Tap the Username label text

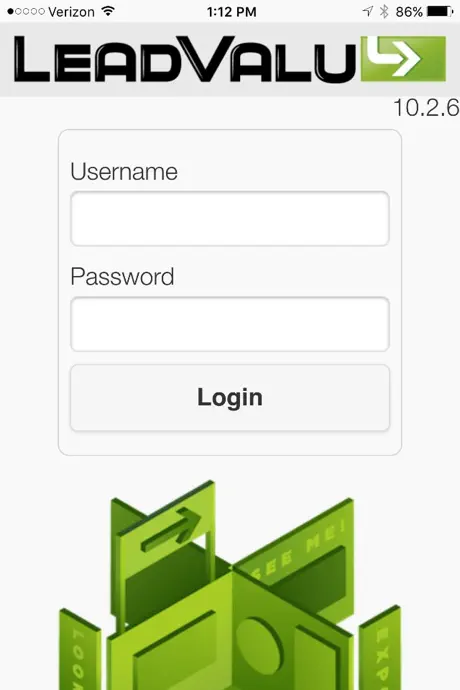(124, 172)
